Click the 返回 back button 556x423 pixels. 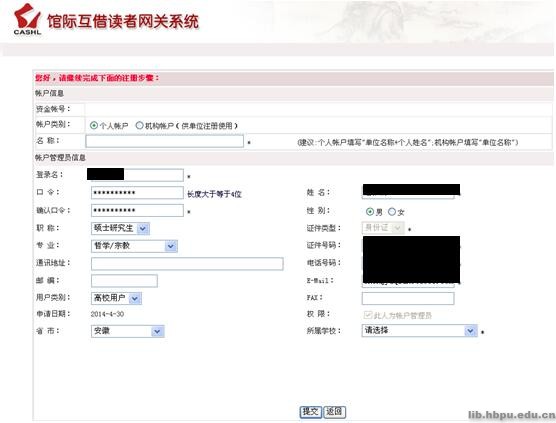(334, 412)
